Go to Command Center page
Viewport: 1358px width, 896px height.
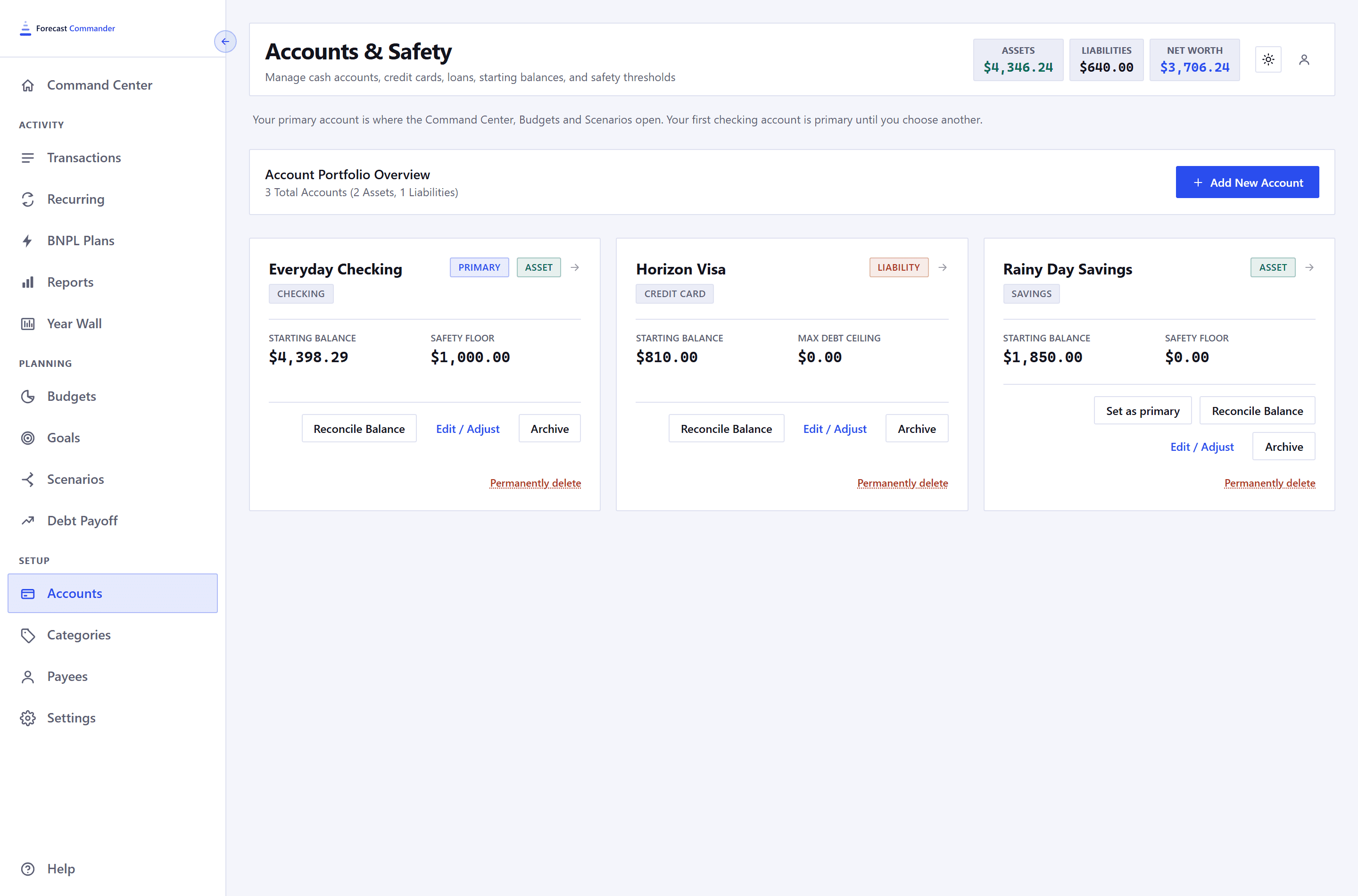coord(113,85)
